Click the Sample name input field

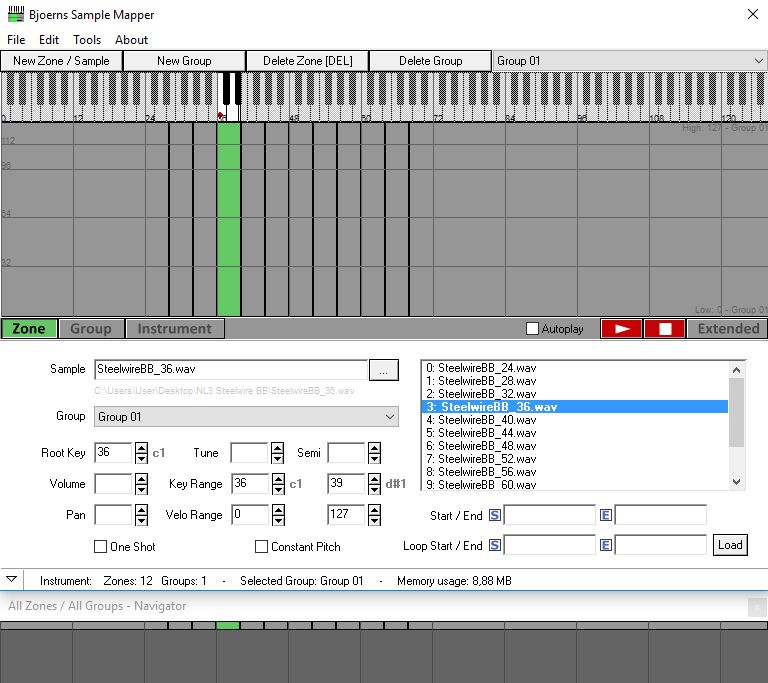pos(231,369)
